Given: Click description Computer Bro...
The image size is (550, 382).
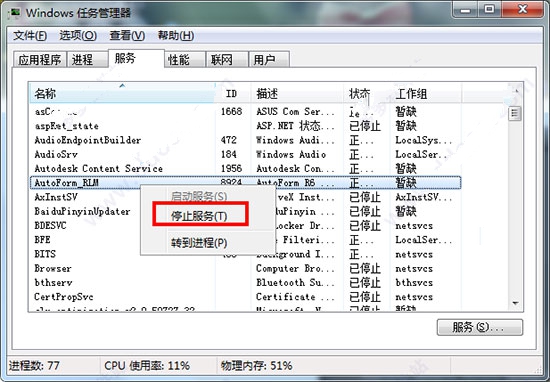Looking at the screenshot, I should (295, 268).
